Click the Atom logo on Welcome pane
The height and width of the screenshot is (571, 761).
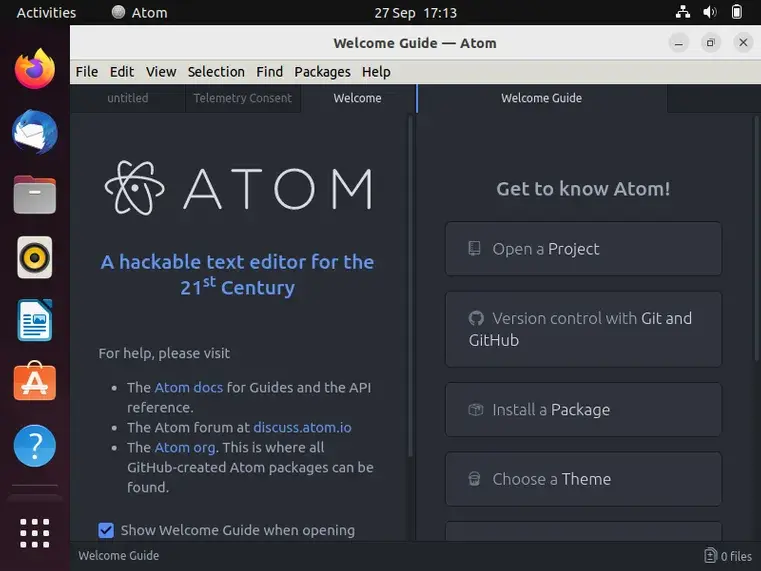point(238,188)
